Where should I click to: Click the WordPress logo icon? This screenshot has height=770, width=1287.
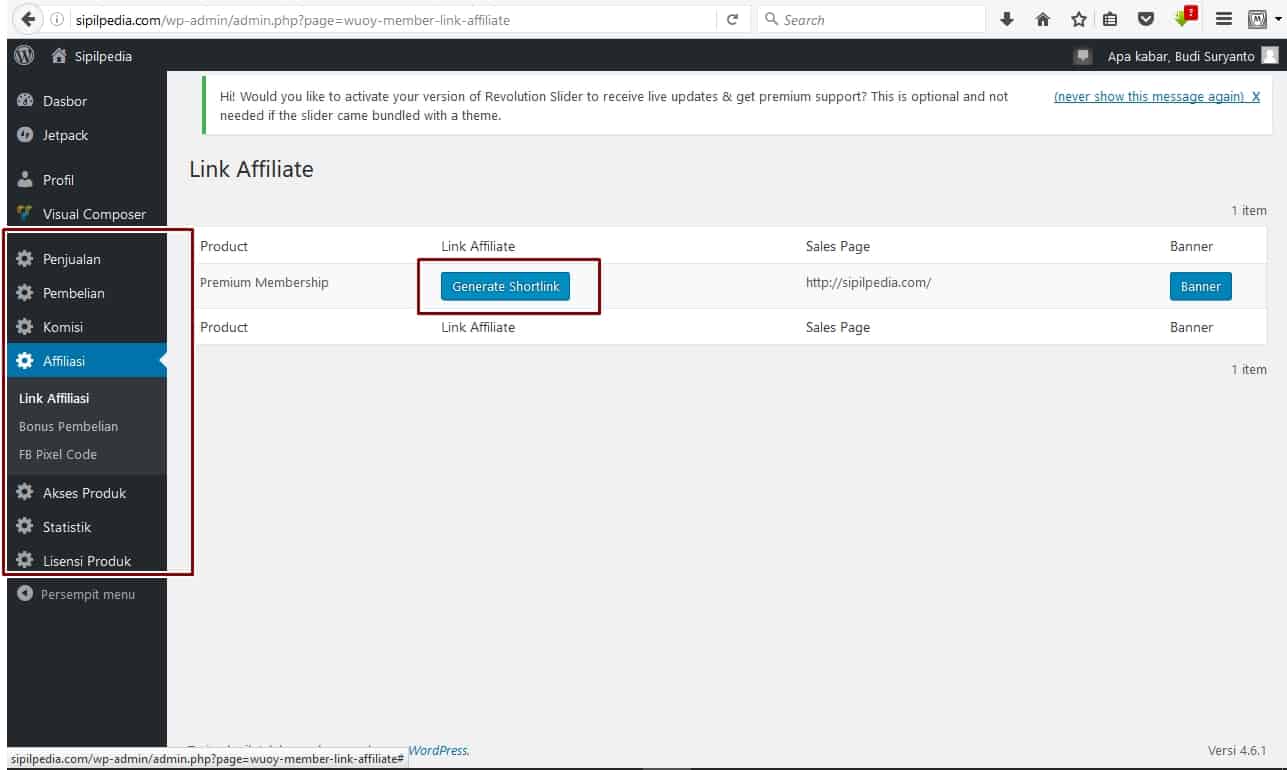[24, 56]
